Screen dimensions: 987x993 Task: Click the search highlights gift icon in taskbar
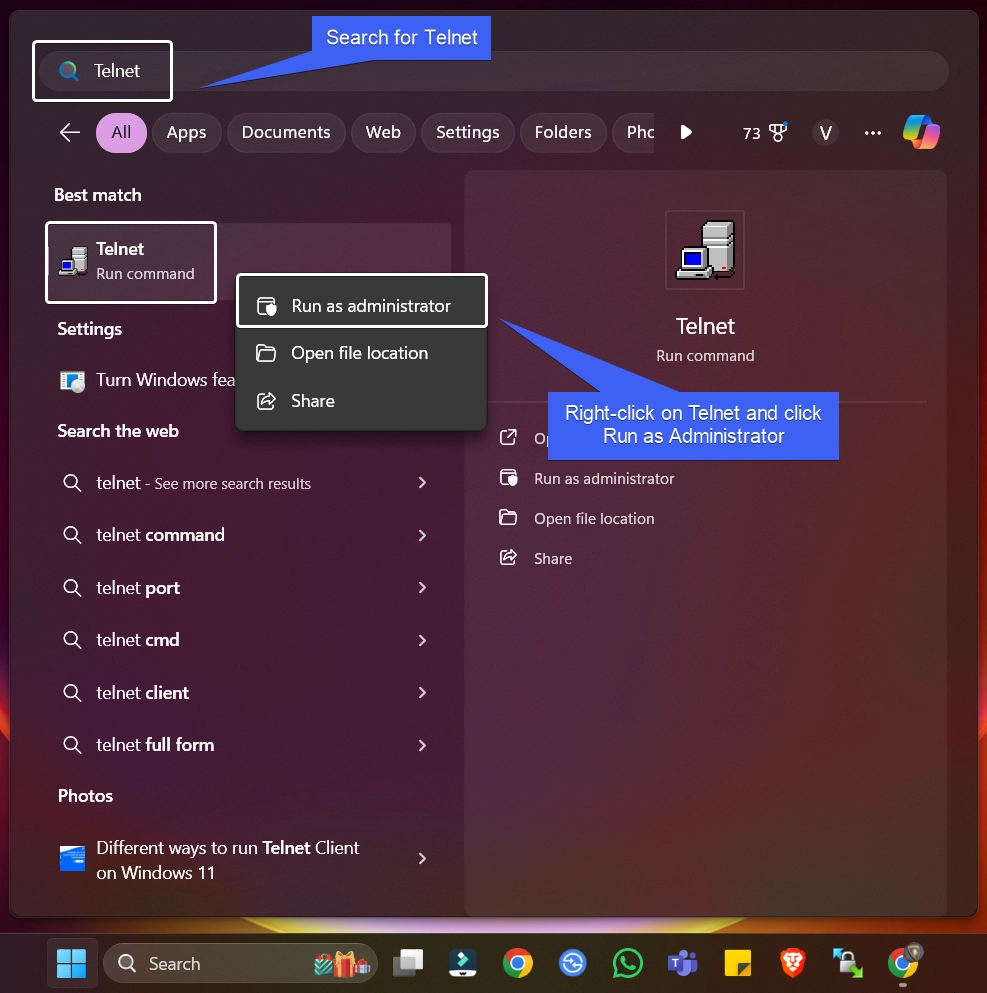(343, 964)
